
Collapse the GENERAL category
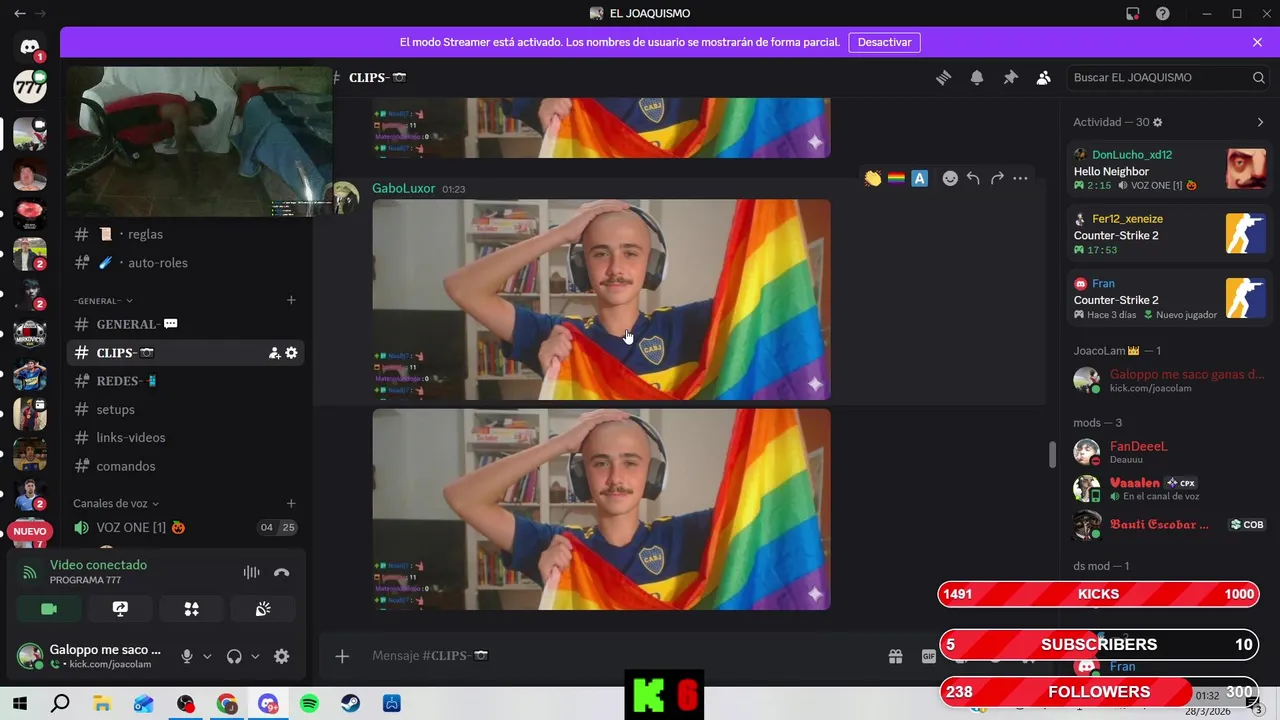point(102,301)
